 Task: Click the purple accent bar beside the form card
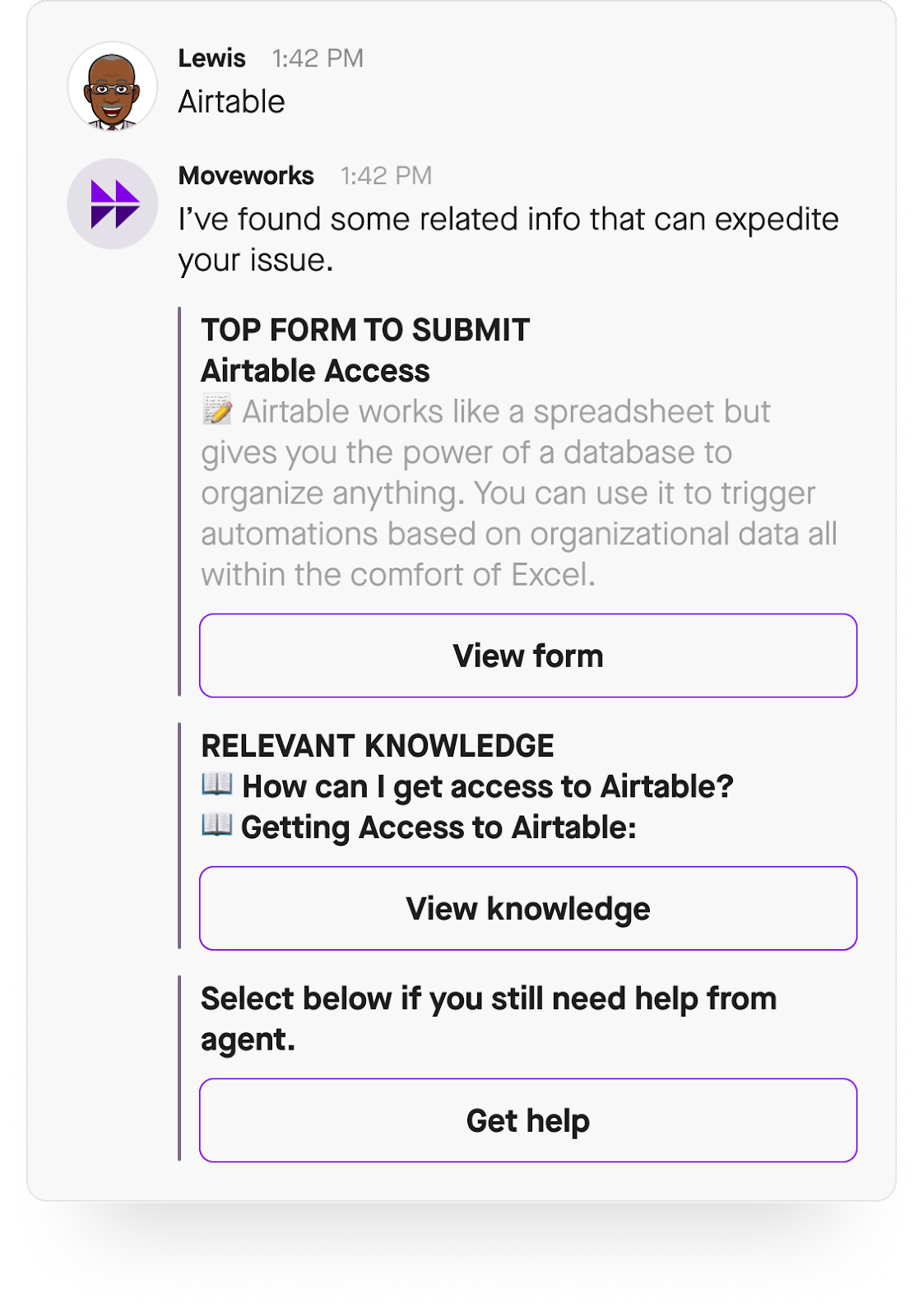(x=181, y=502)
